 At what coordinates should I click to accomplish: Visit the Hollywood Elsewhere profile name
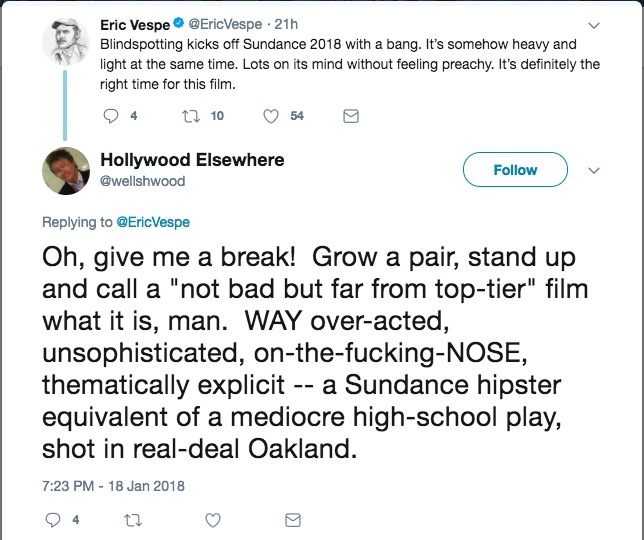(192, 160)
